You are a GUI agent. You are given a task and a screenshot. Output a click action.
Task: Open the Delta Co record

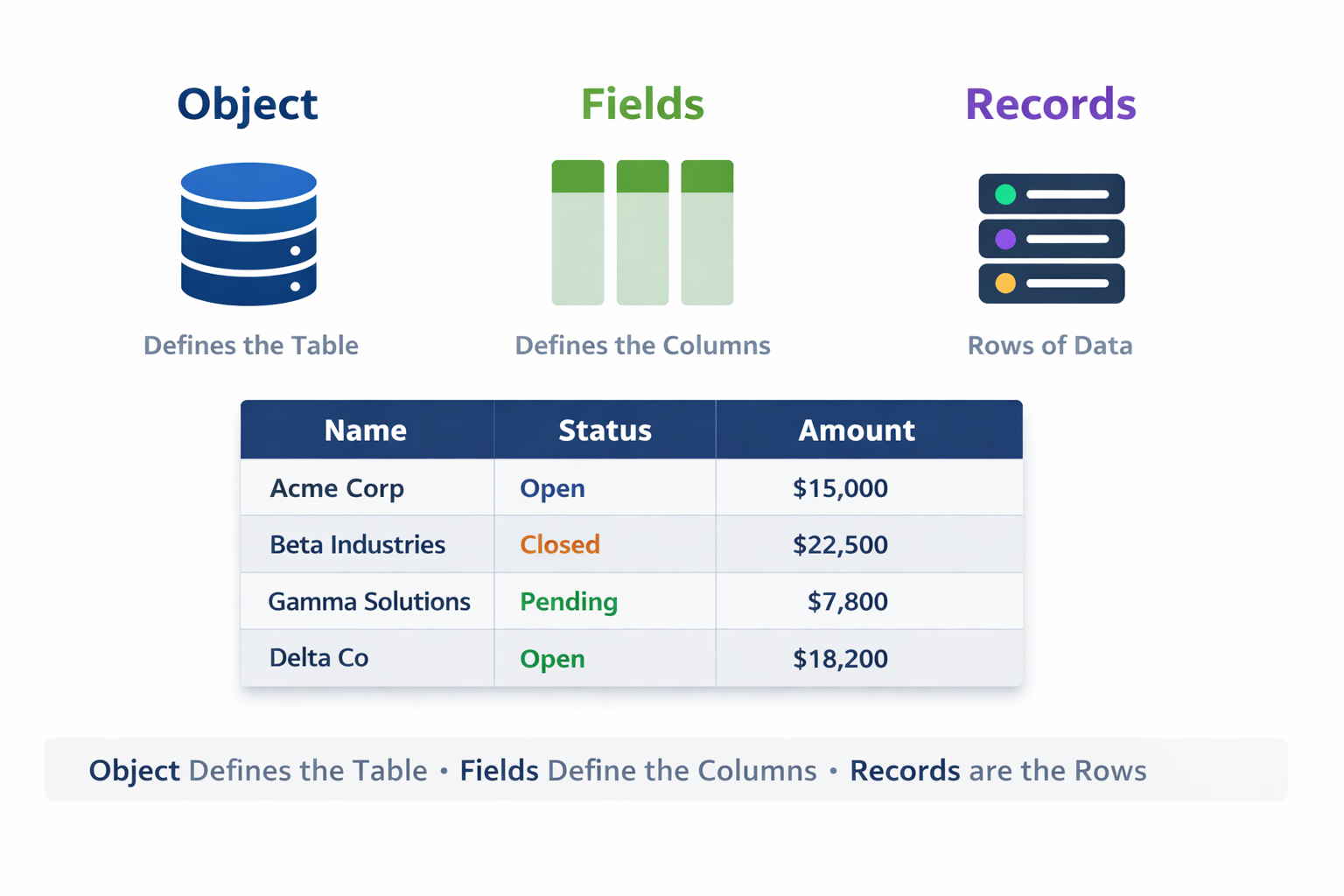pos(318,658)
